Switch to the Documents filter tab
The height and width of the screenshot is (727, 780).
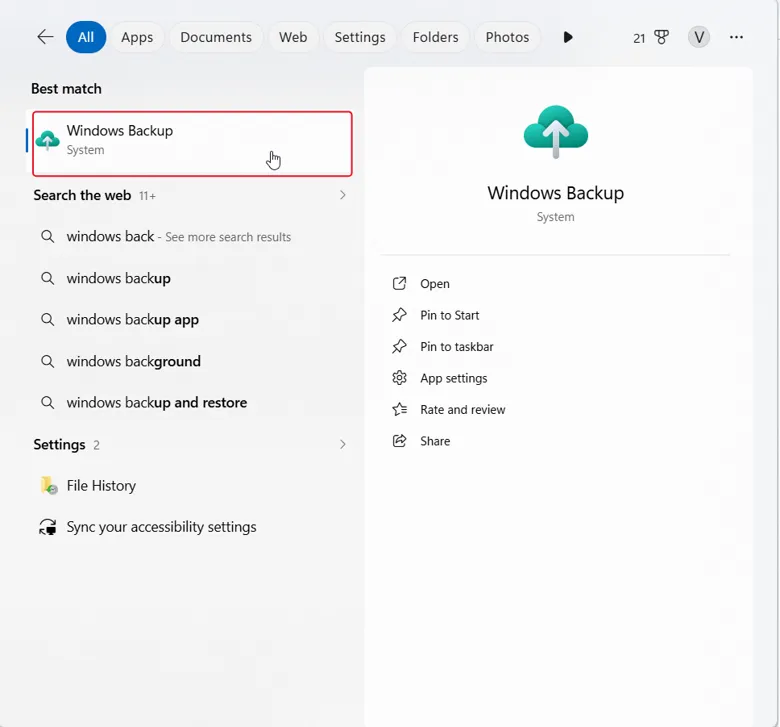(x=216, y=37)
